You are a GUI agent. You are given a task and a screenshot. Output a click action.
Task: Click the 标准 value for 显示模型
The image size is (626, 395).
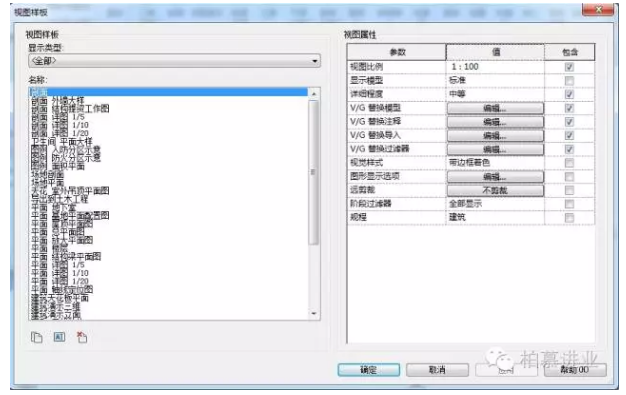(457, 81)
